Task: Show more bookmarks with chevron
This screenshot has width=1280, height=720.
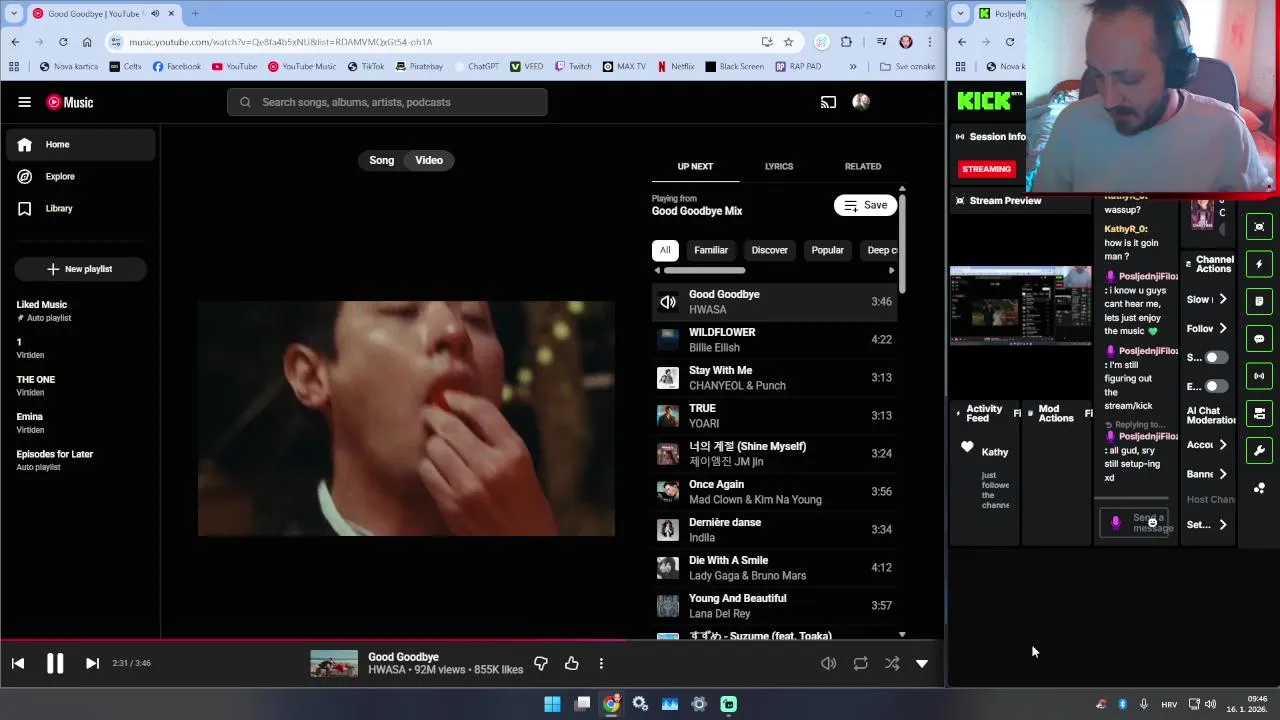Action: [x=853, y=67]
